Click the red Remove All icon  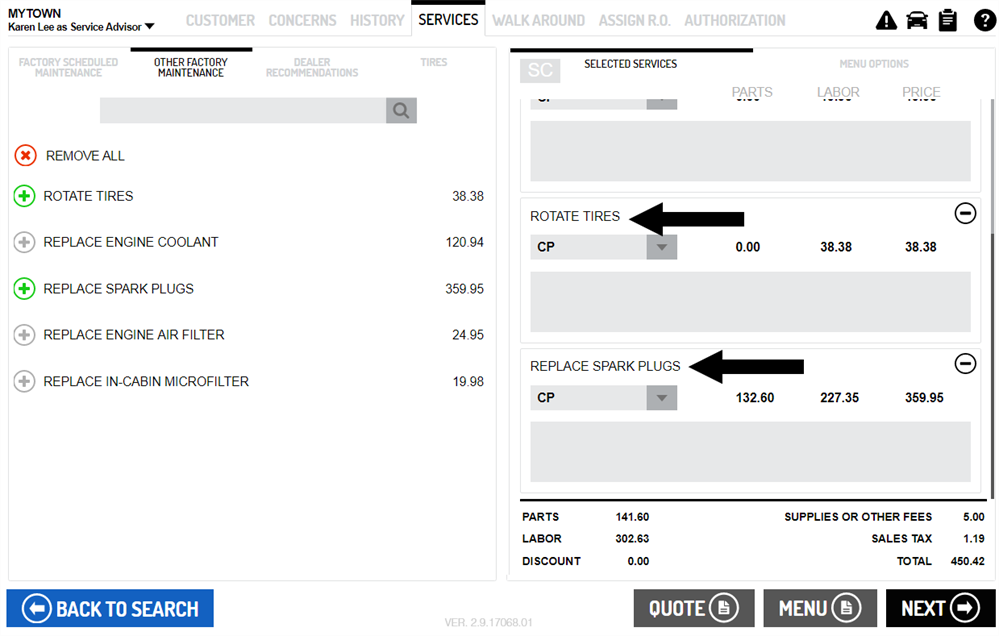[25, 156]
